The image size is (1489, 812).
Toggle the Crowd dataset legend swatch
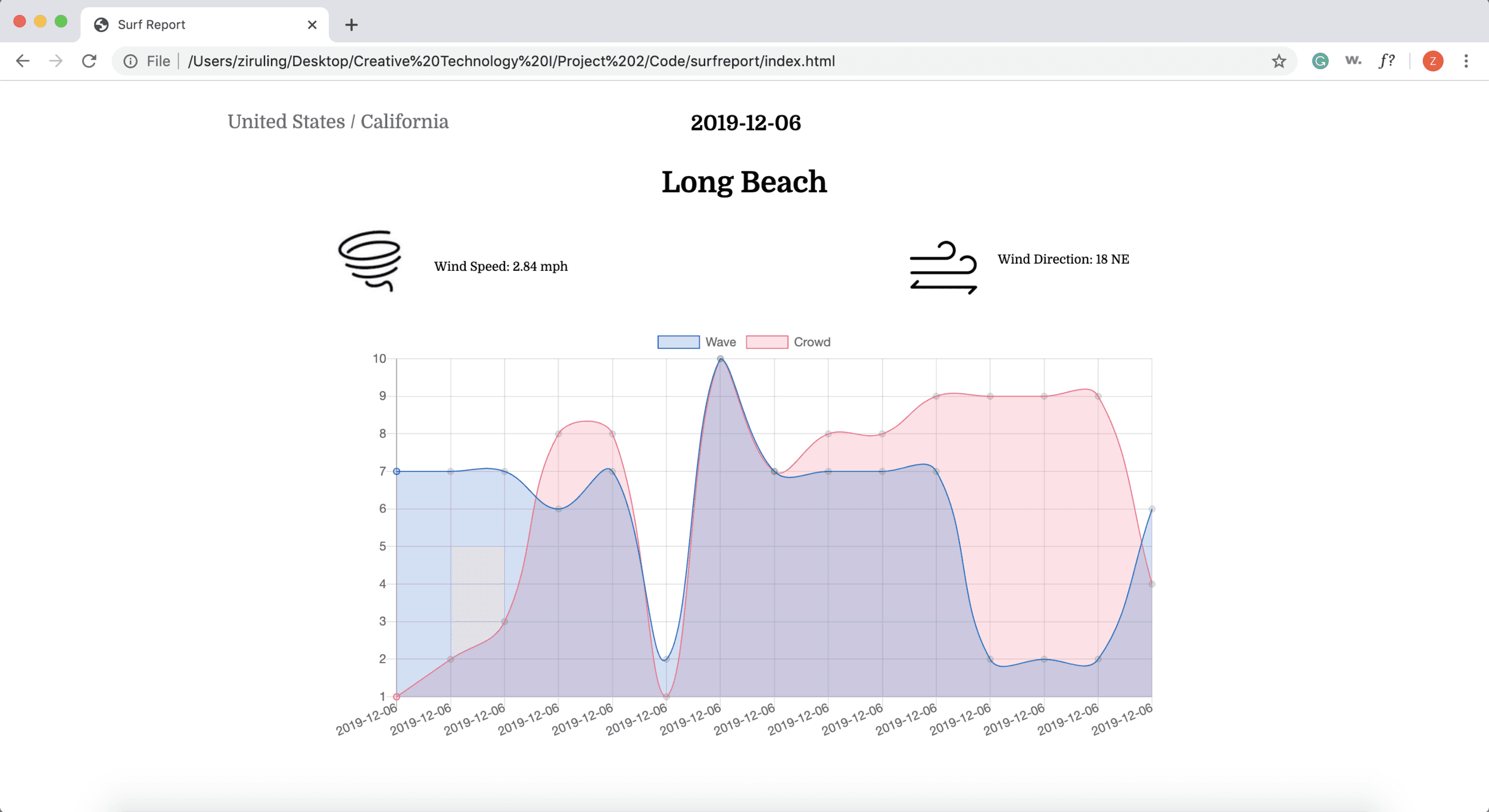point(767,342)
